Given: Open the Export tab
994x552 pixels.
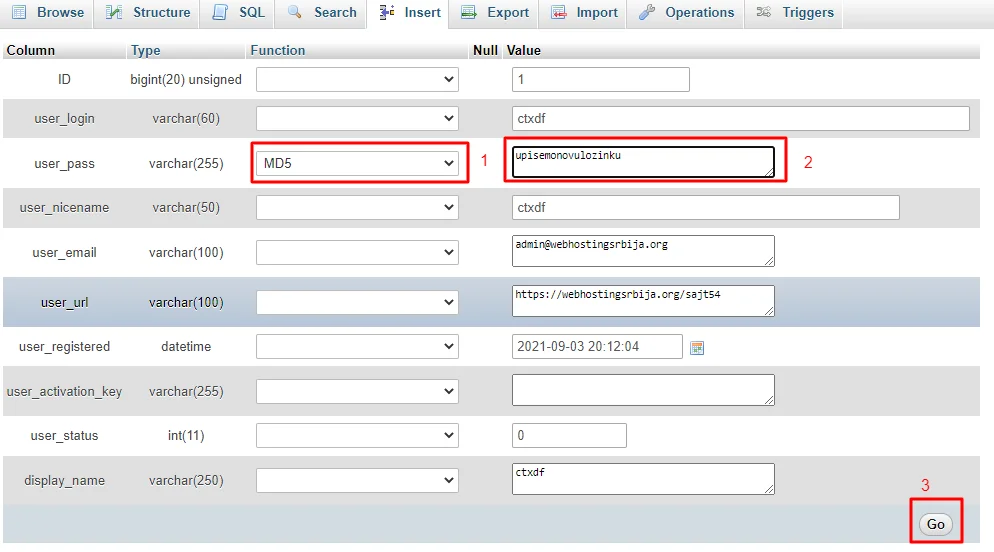Looking at the screenshot, I should click(494, 13).
